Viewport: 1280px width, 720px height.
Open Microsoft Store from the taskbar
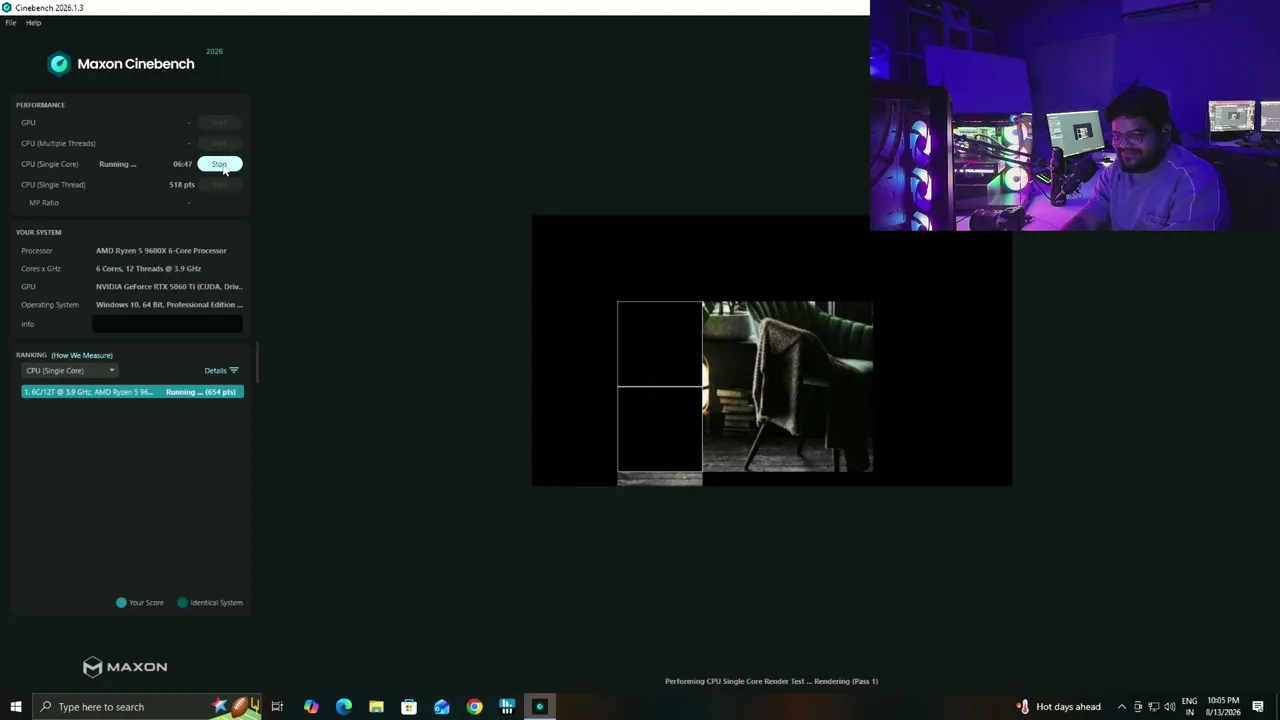[409, 707]
